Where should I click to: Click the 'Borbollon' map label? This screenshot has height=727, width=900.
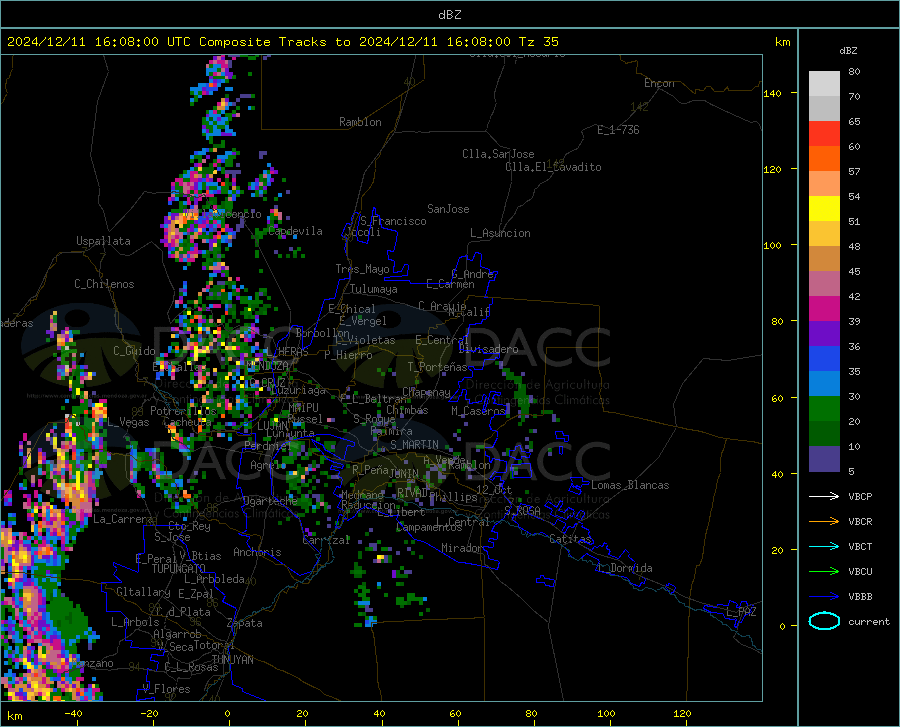pos(322,333)
